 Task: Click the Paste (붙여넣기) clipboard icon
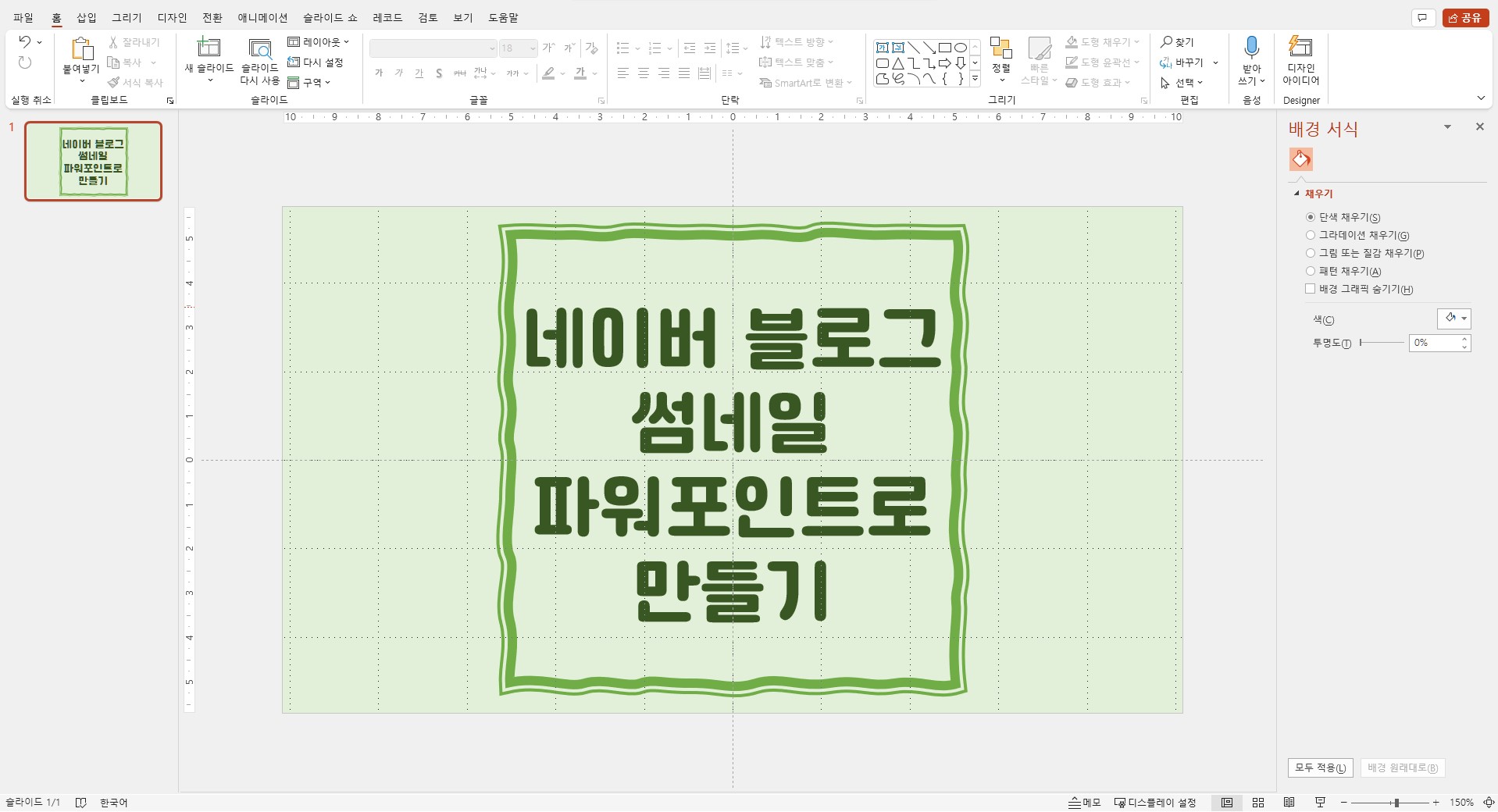click(x=81, y=48)
